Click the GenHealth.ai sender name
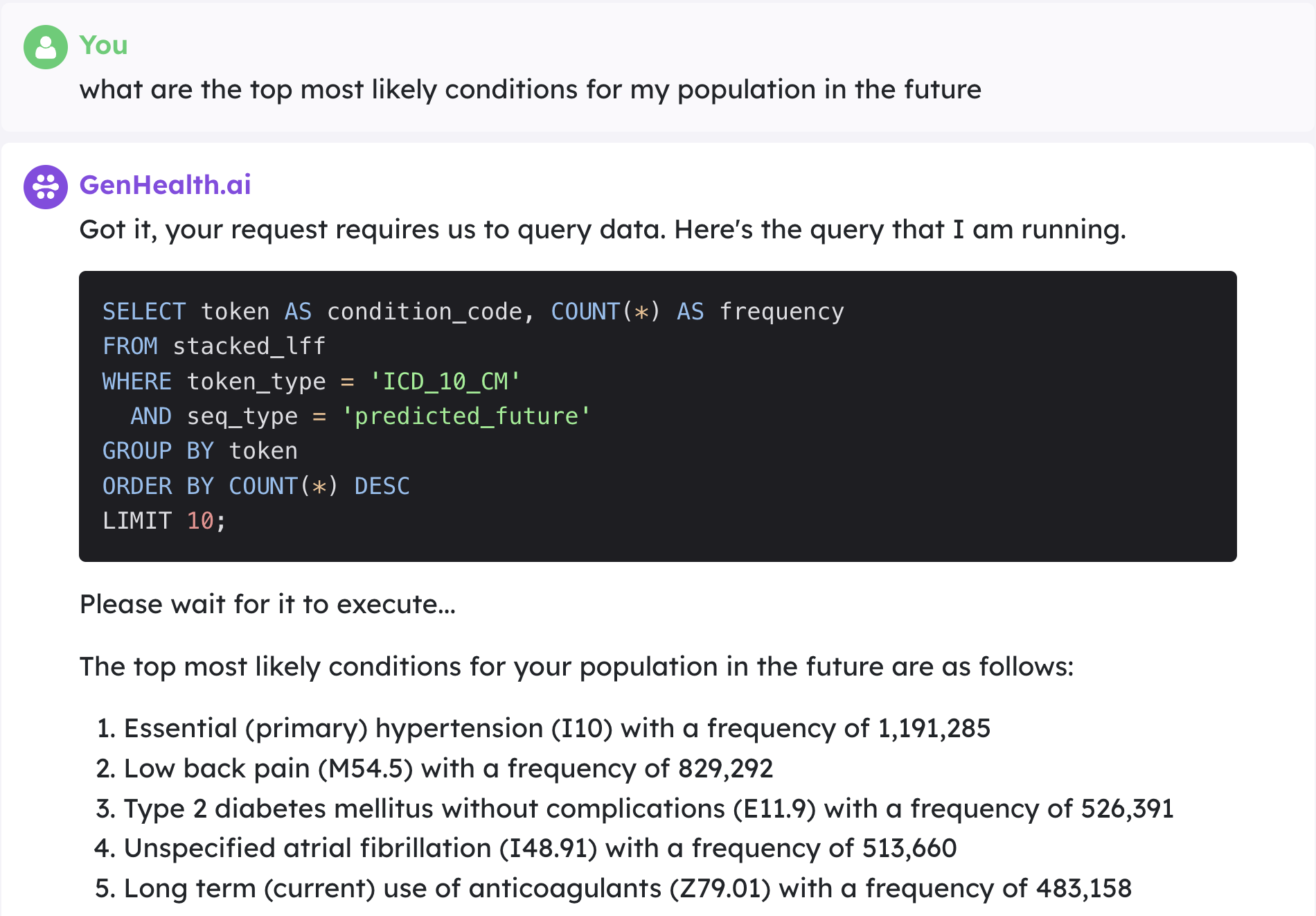 coord(166,185)
